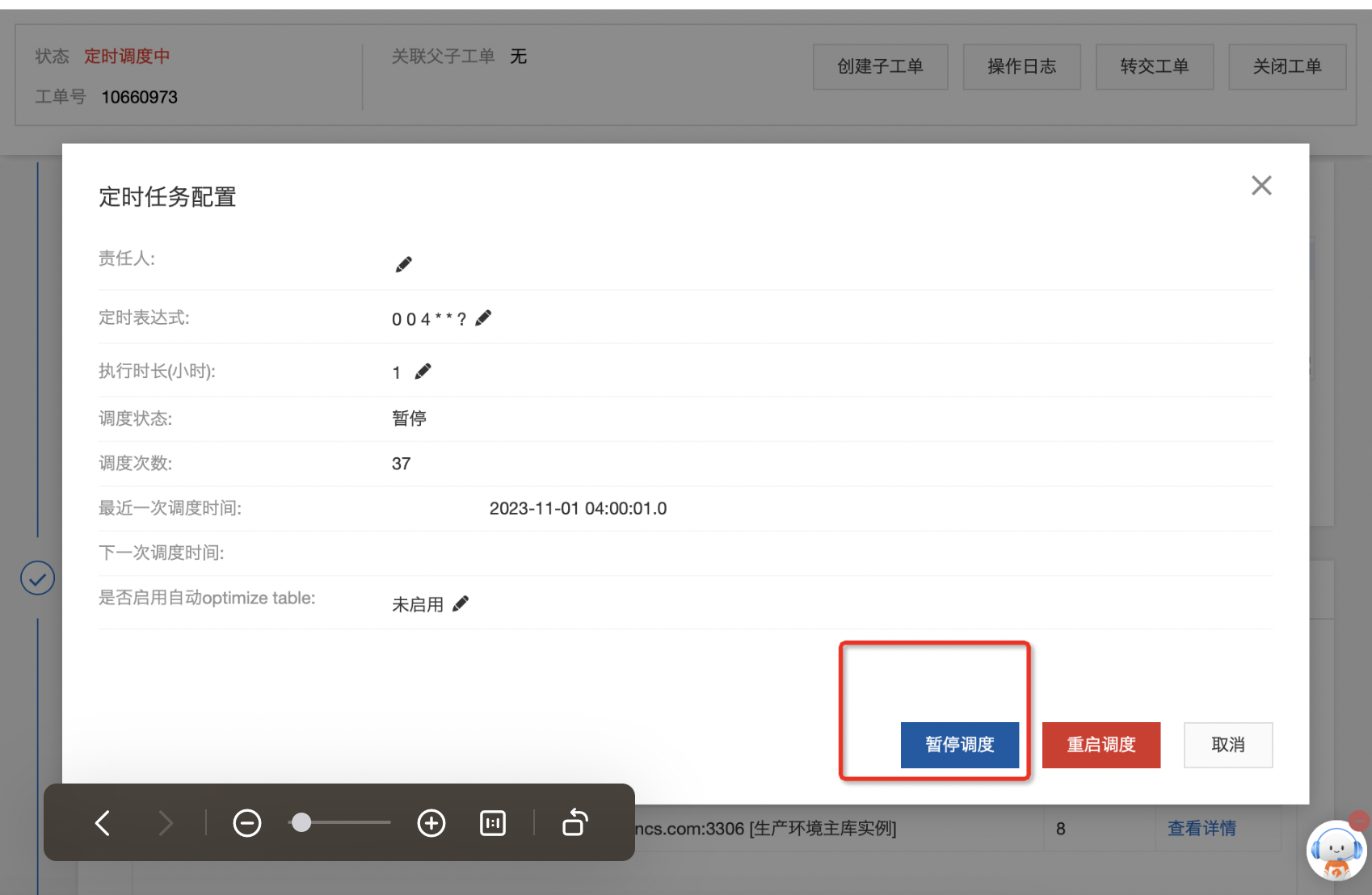Screen dimensions: 1372x895
Task: Click the checkmark step circle on timeline
Action: (x=37, y=578)
